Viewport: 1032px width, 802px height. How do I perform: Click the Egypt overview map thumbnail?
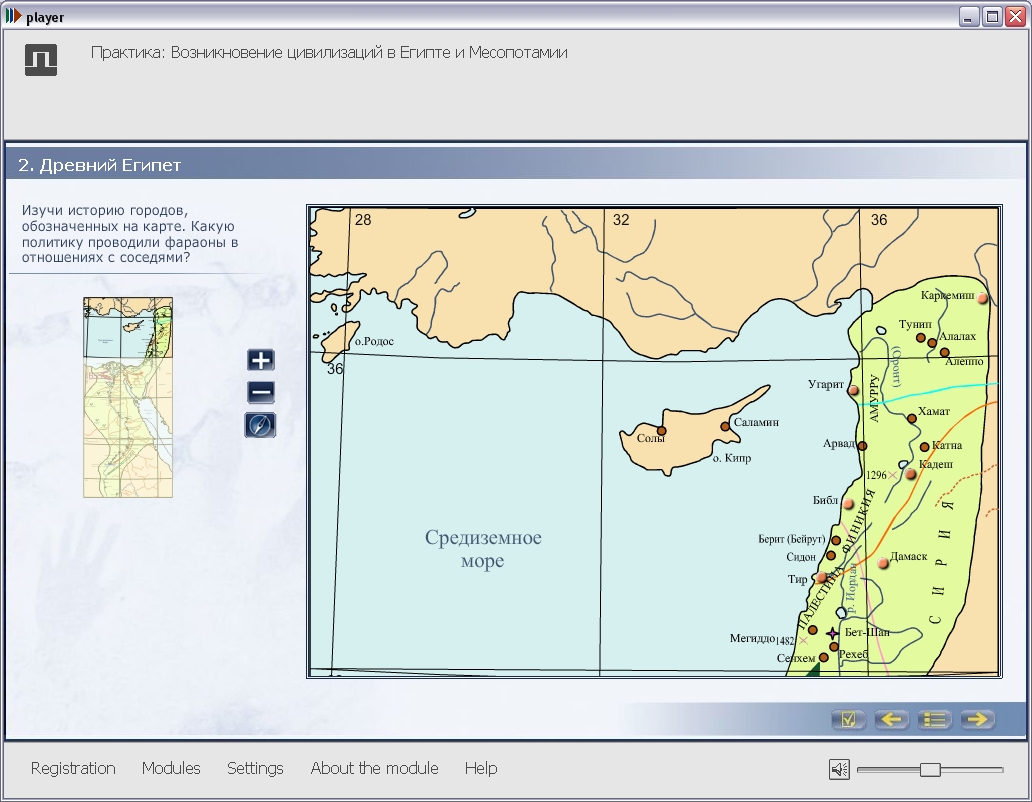tap(128, 397)
